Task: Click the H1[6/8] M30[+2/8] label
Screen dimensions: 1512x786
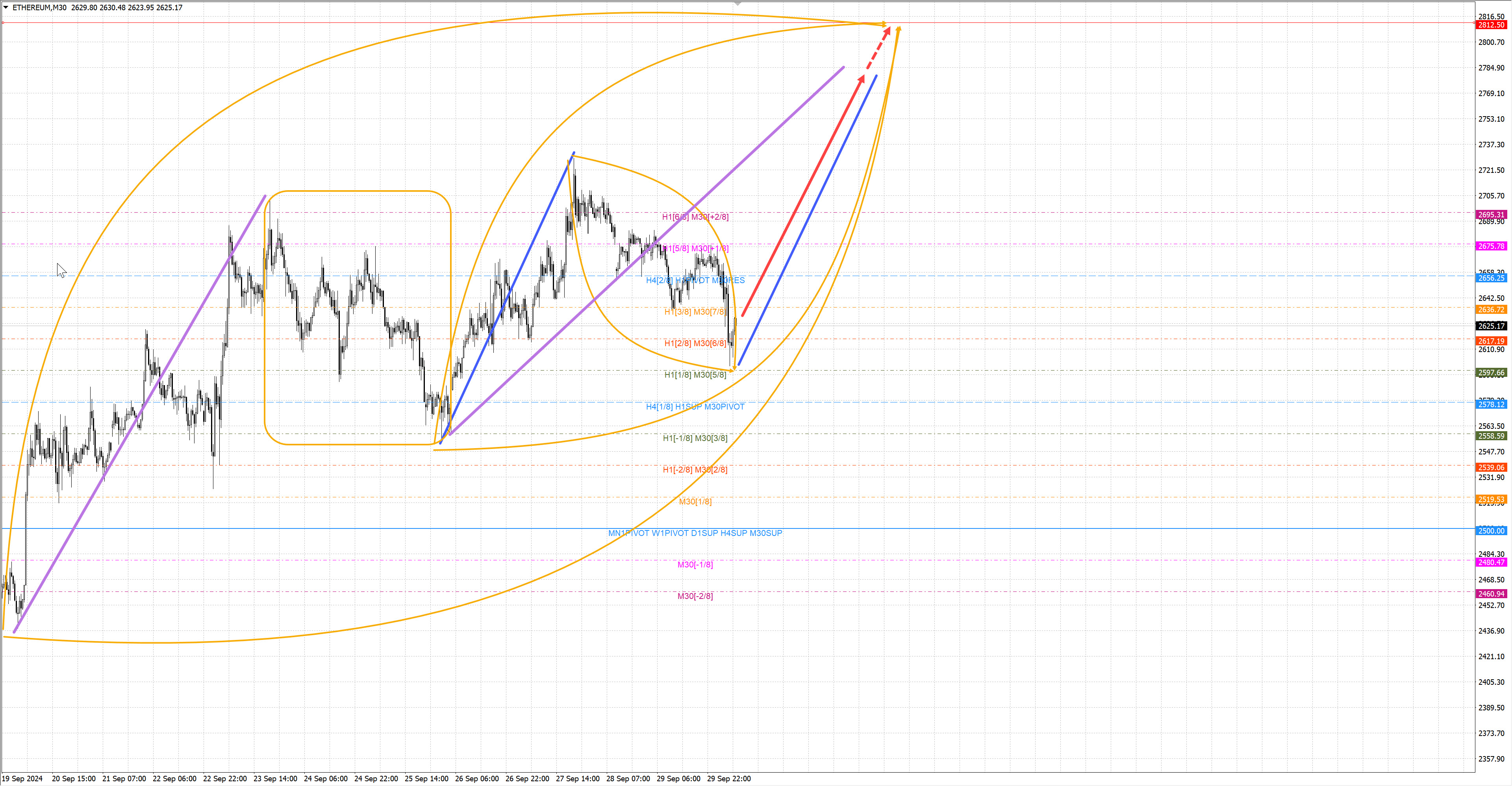Action: tap(695, 217)
